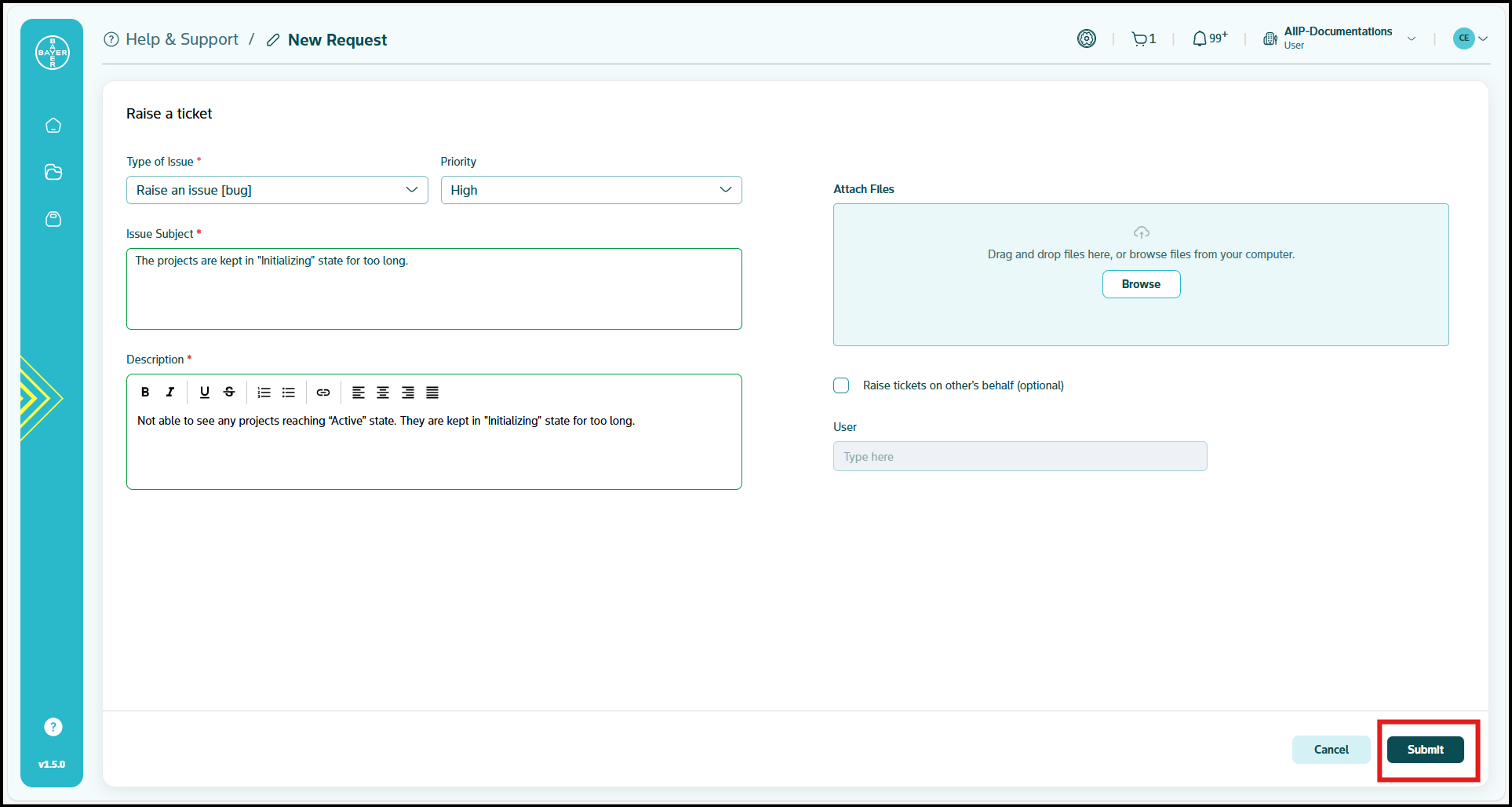
Task: Enable raise tickets on other's behalf
Action: click(840, 385)
